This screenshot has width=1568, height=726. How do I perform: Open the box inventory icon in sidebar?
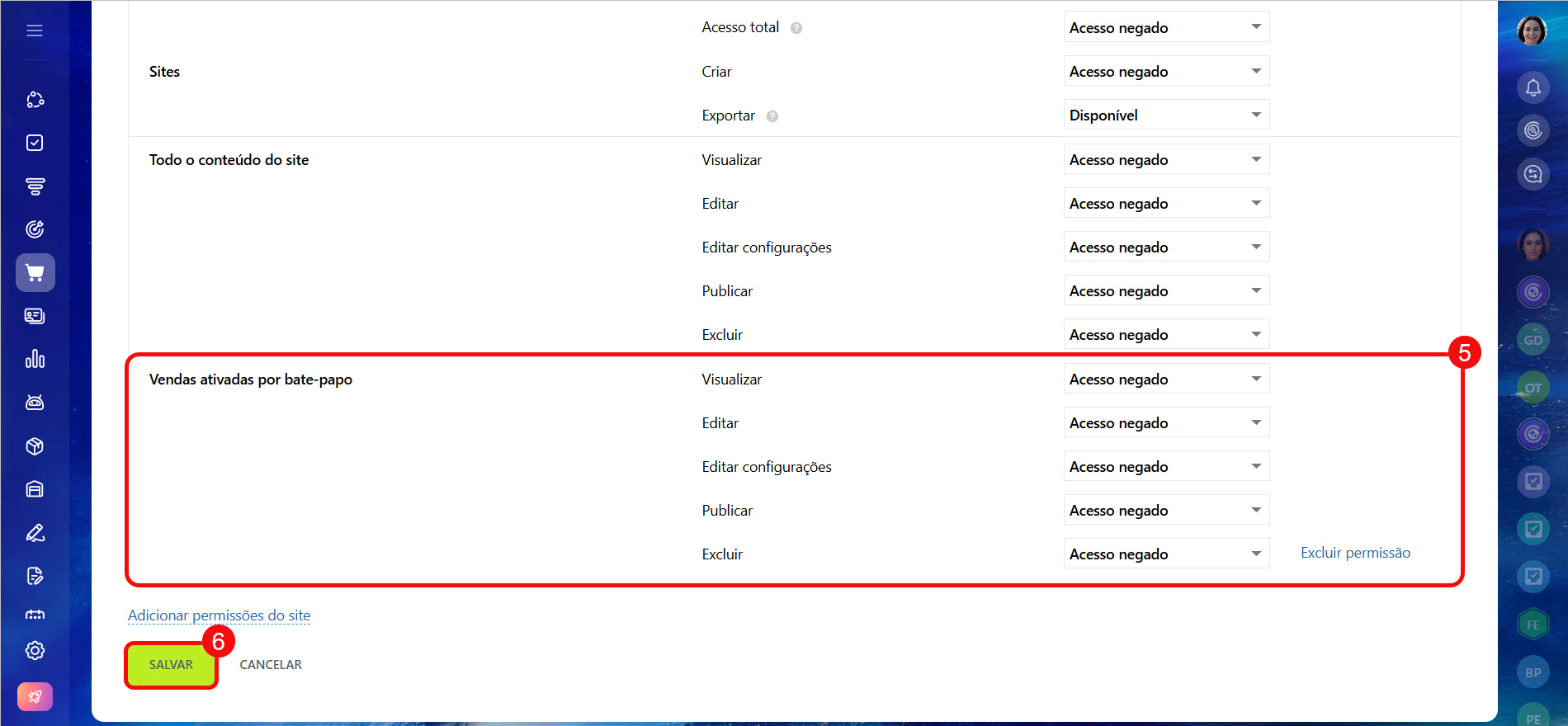coord(35,446)
